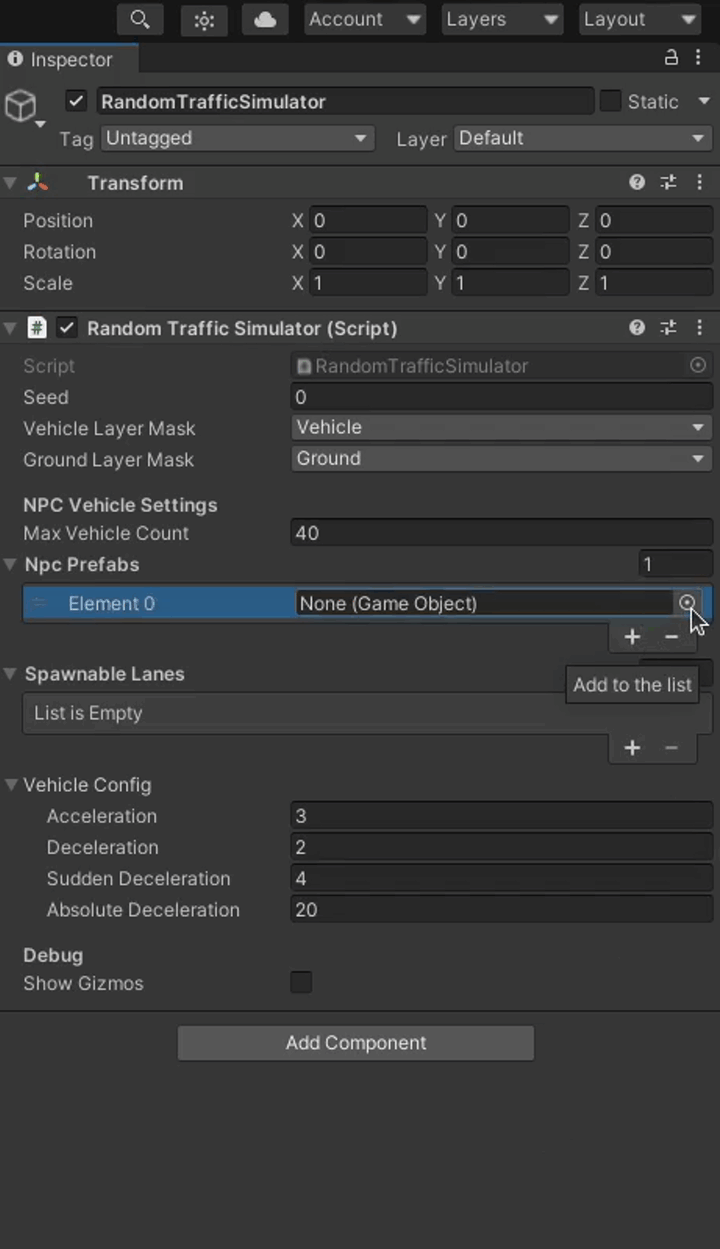
Task: Disable Random Traffic Simulator script checkbox
Action: [67, 327]
